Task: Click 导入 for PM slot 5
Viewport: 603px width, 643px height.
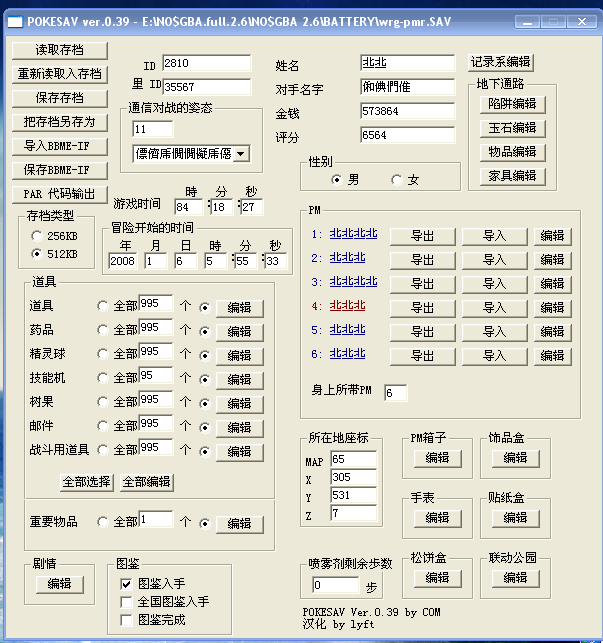Action: coord(495,332)
